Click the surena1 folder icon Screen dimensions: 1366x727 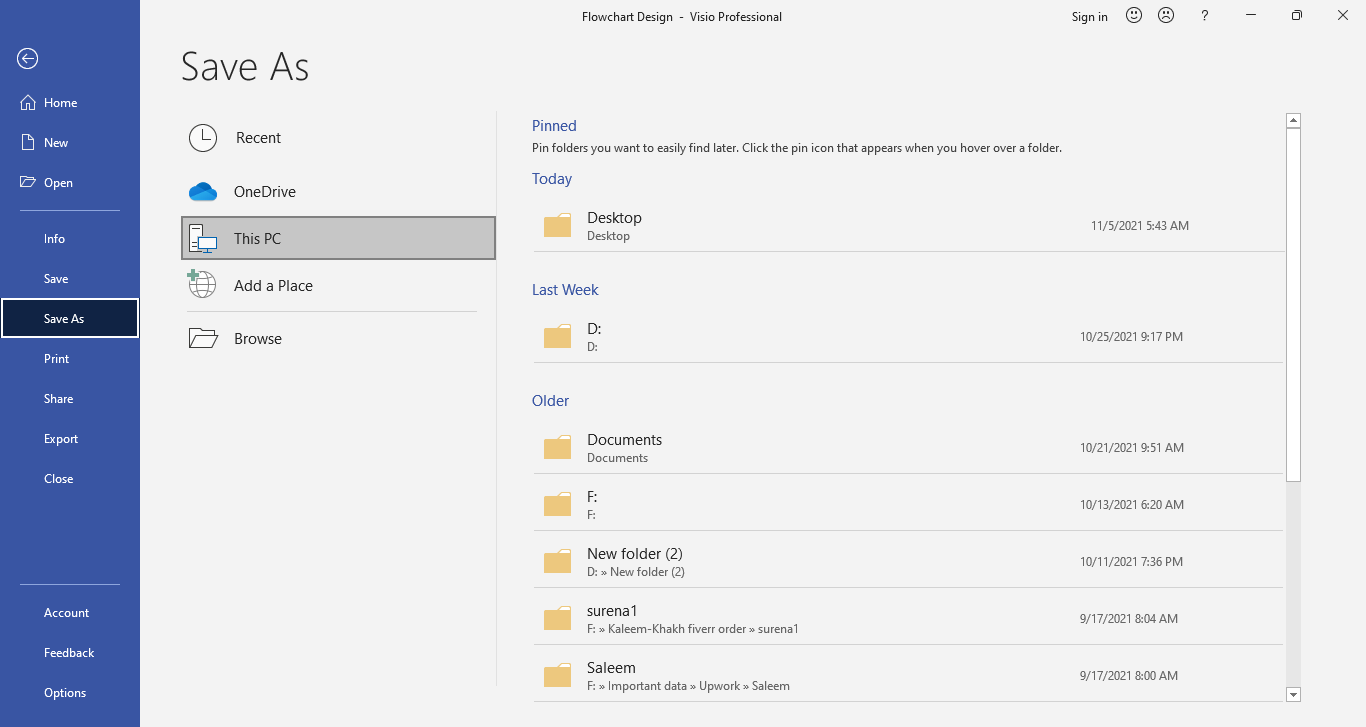point(557,618)
